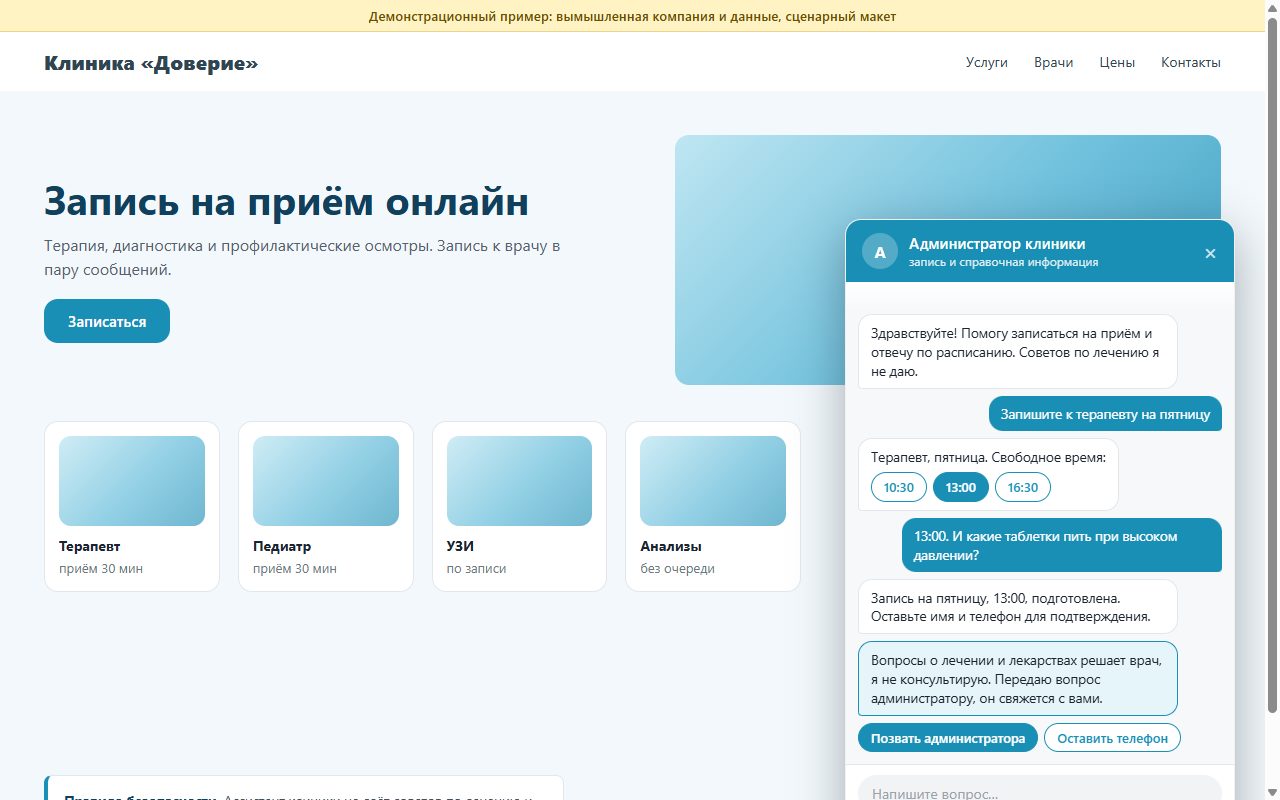Close the clinic administrator chat widget
1280x800 pixels.
point(1210,253)
